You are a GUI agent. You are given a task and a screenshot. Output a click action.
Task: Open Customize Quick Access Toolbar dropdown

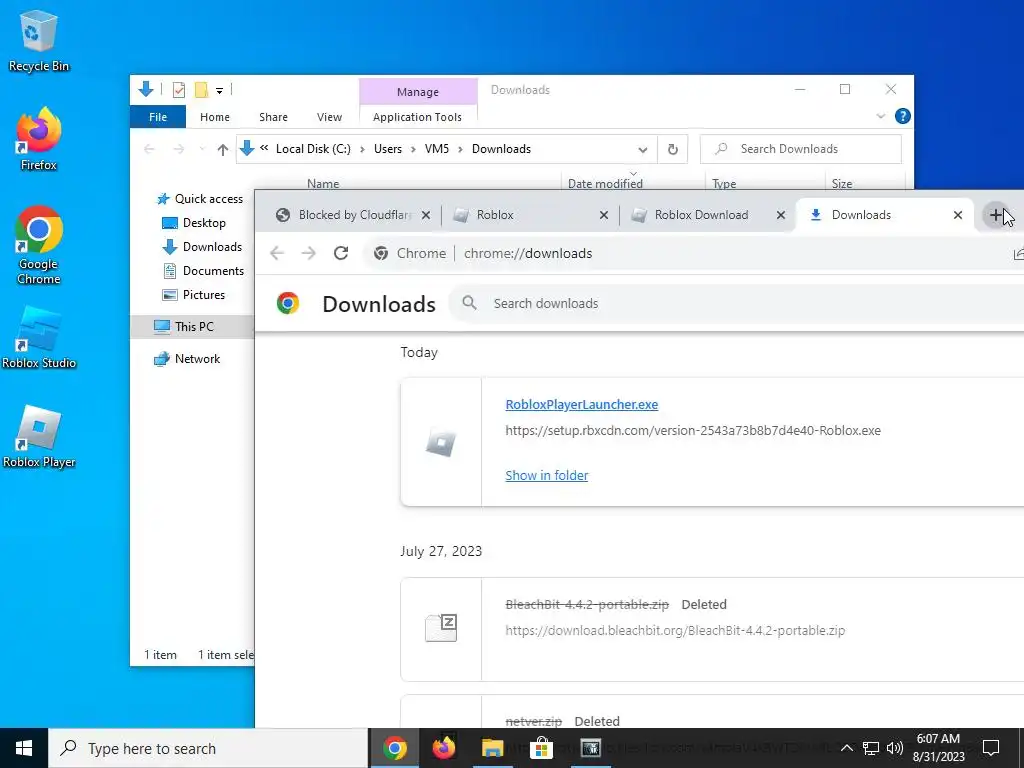(219, 90)
